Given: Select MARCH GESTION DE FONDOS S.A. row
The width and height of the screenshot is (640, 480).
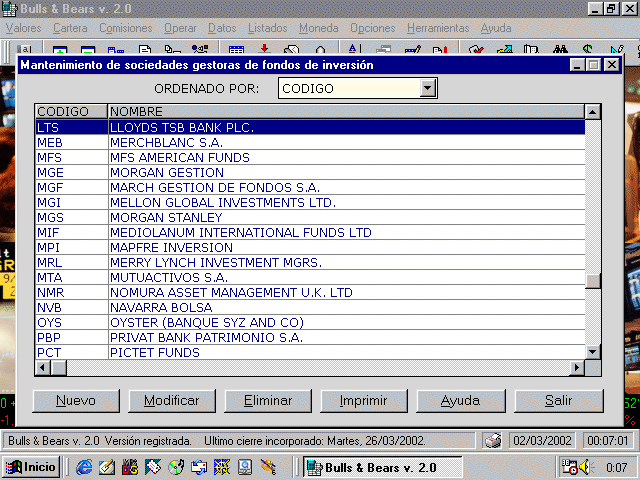Looking at the screenshot, I should (x=310, y=187).
